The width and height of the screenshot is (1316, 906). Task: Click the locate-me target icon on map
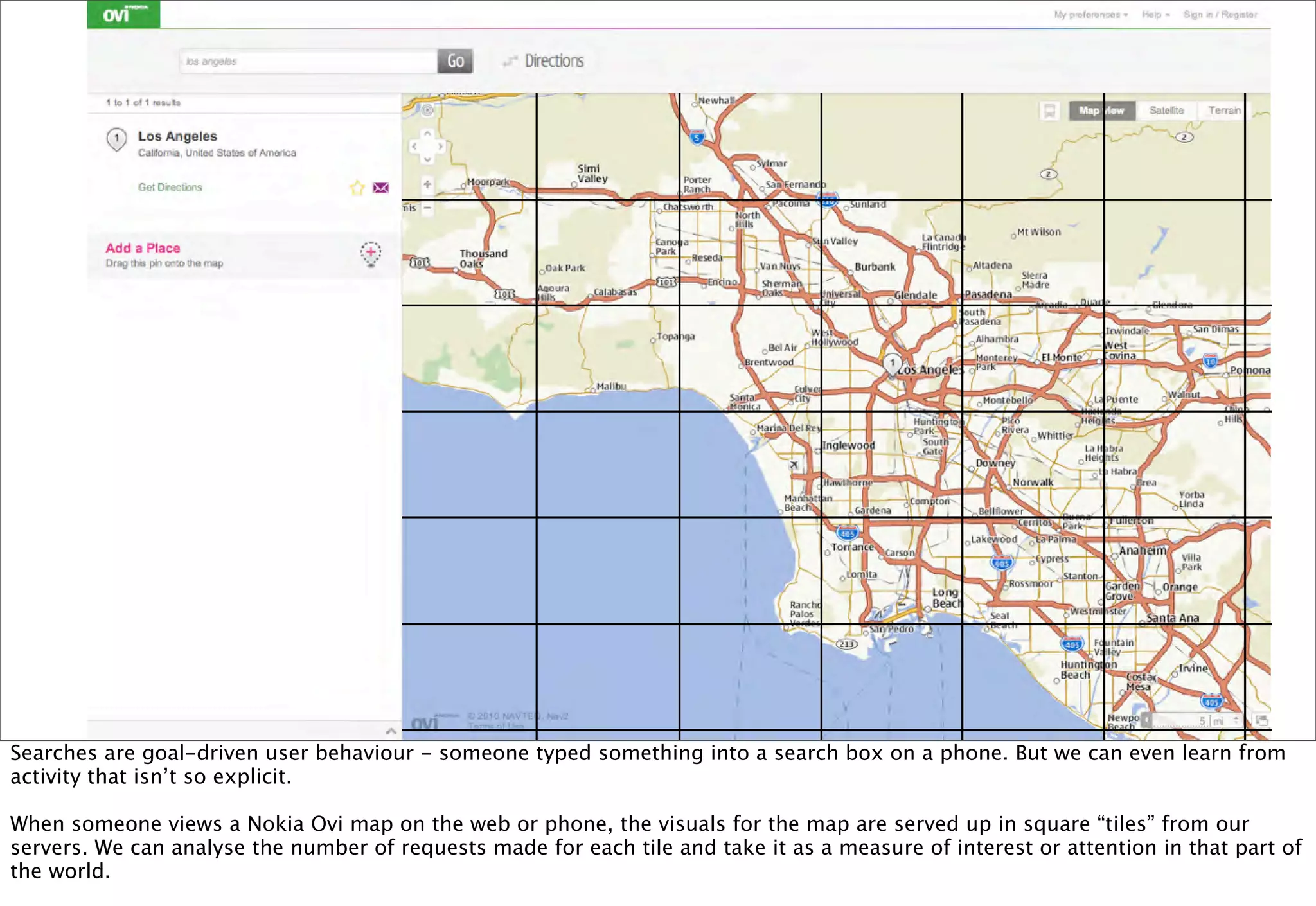tap(427, 111)
